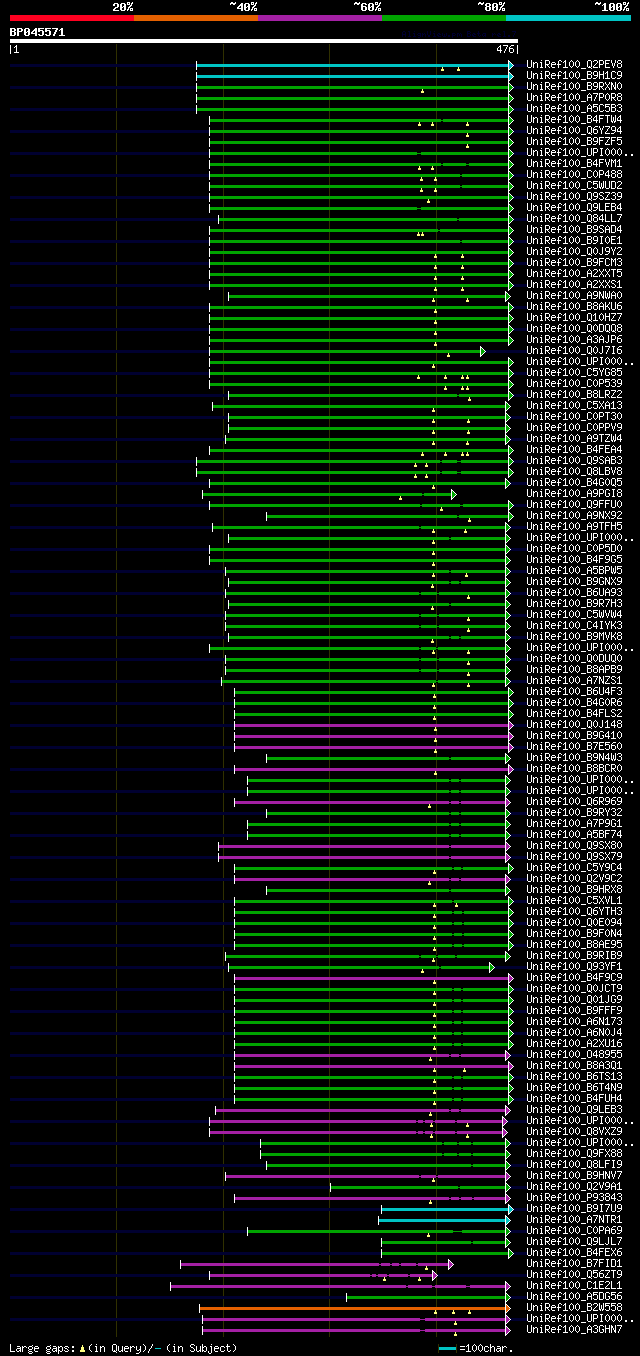Open hit UniRef100_Q2PEV8
The width and height of the screenshot is (640, 1356).
click(574, 64)
